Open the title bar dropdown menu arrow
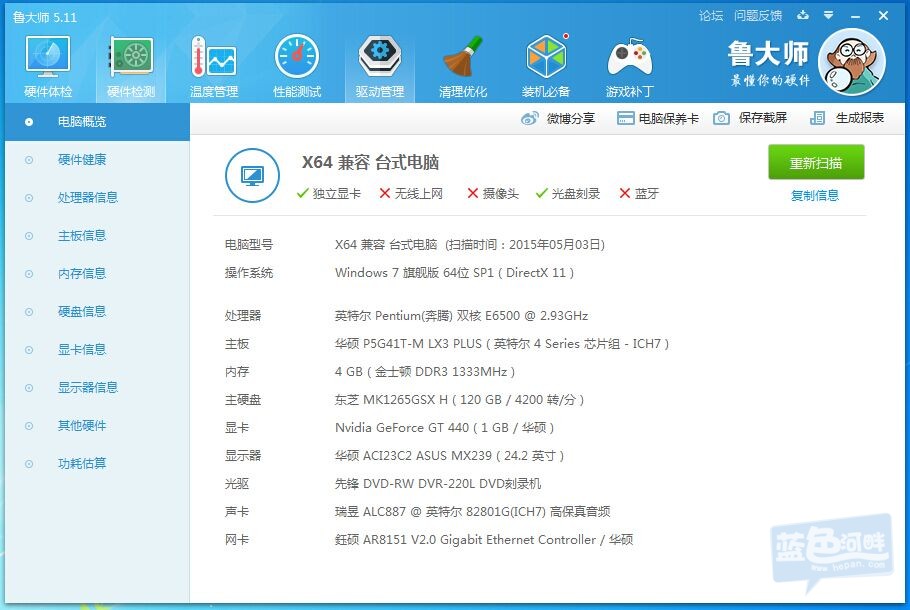The image size is (910, 610). [829, 16]
